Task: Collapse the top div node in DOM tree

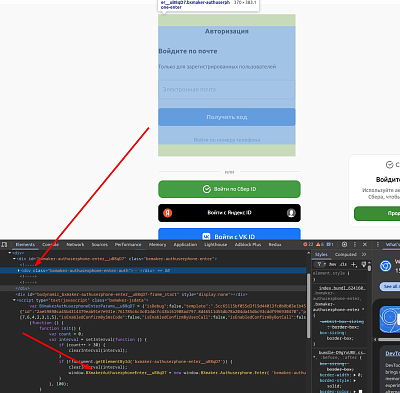Action: (10, 253)
